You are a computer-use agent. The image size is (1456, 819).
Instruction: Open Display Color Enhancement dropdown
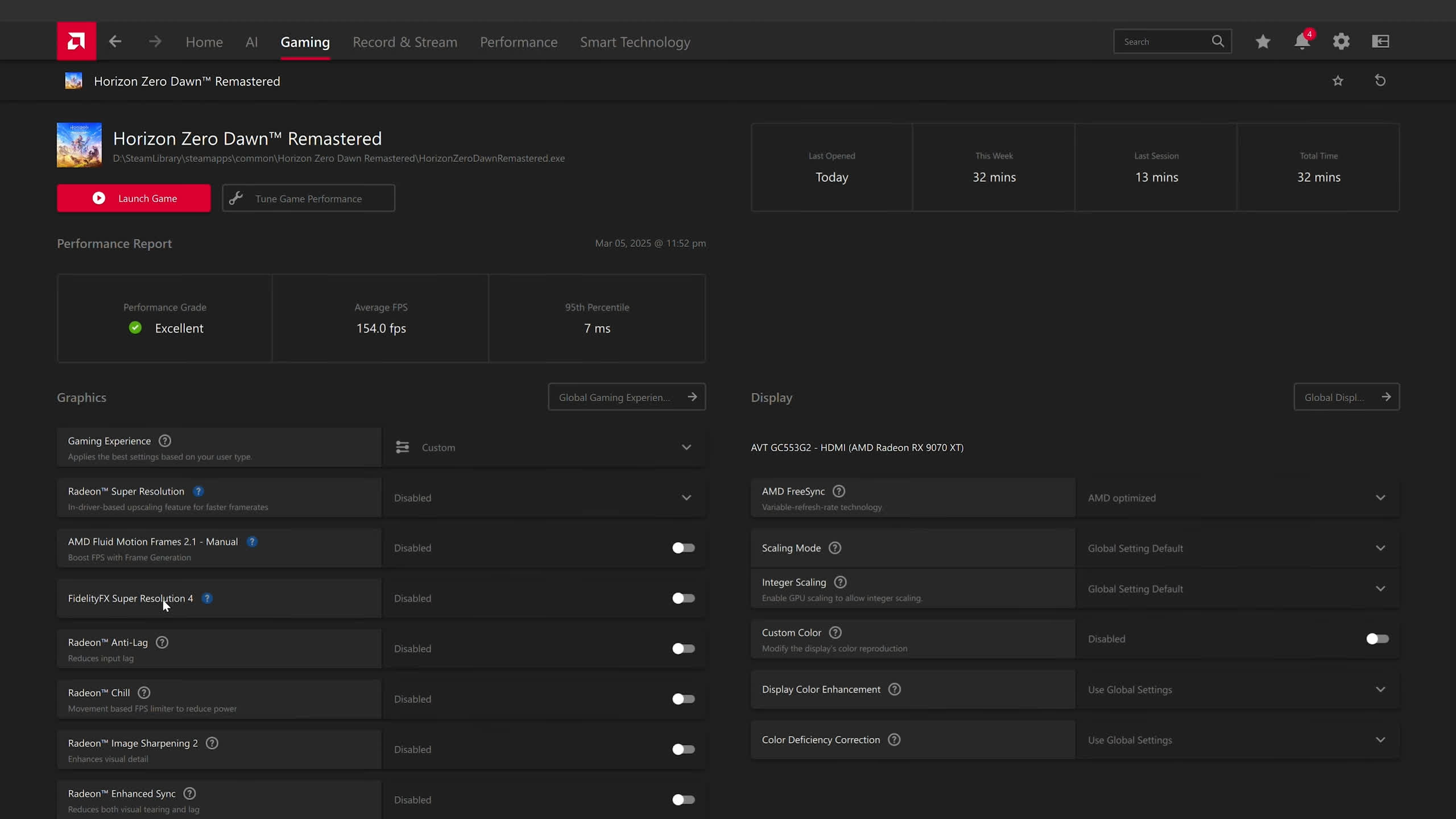[1238, 689]
